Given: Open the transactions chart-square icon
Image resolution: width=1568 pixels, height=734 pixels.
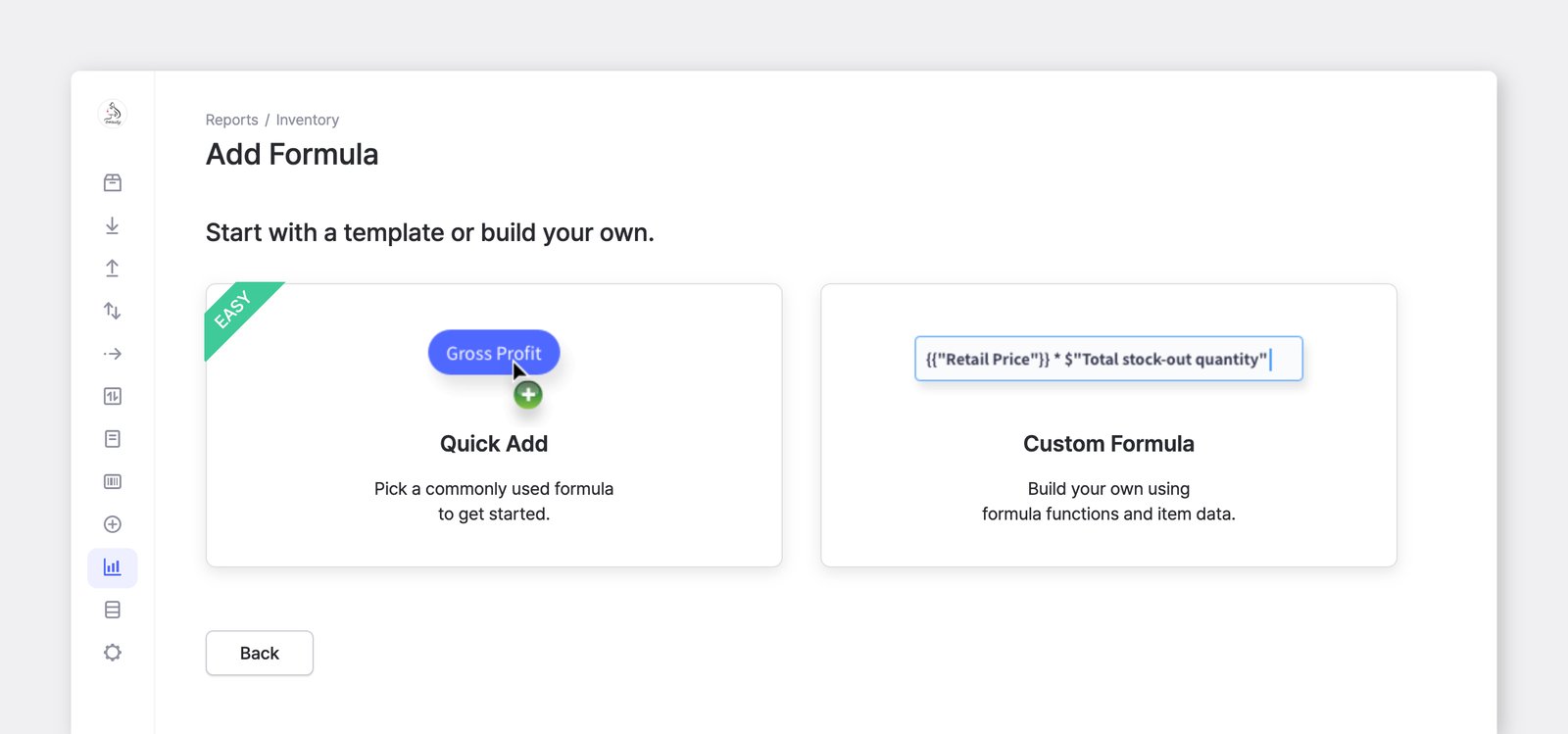Looking at the screenshot, I should pyautogui.click(x=113, y=396).
